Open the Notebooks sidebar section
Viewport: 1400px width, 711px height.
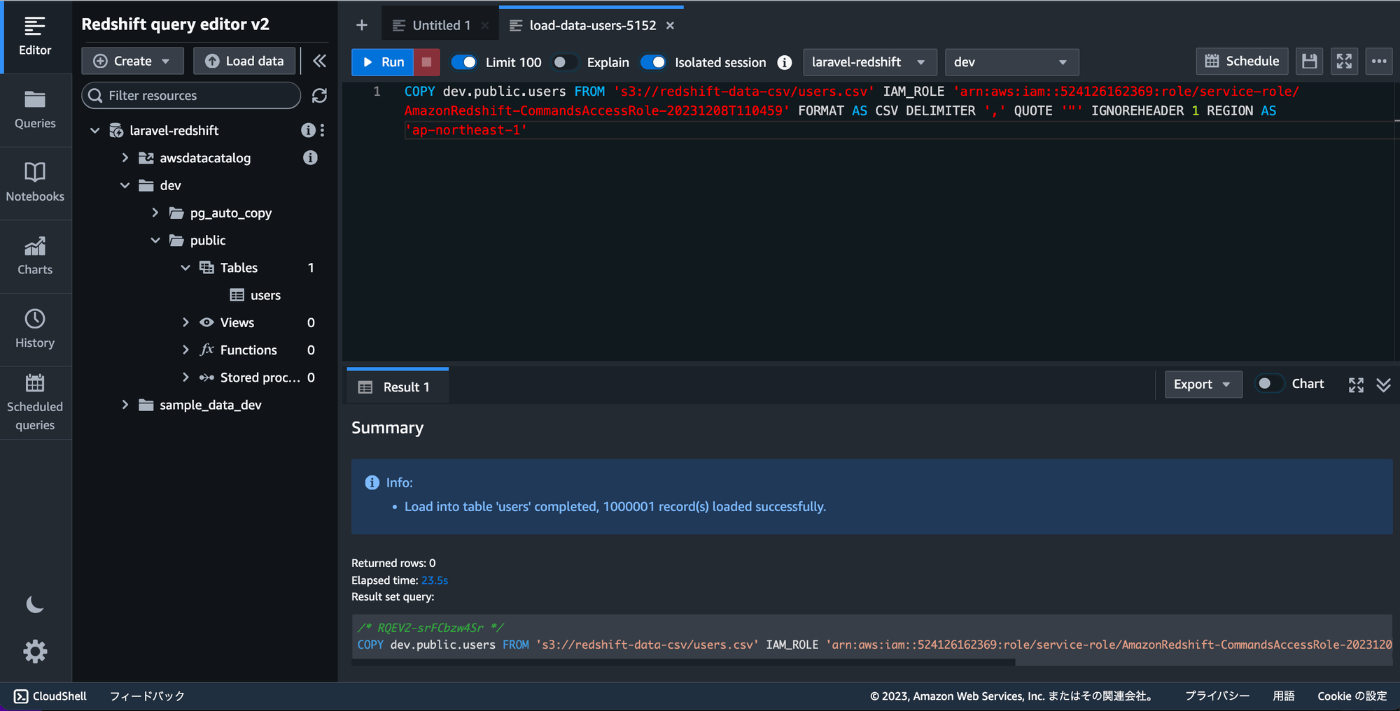(x=35, y=183)
